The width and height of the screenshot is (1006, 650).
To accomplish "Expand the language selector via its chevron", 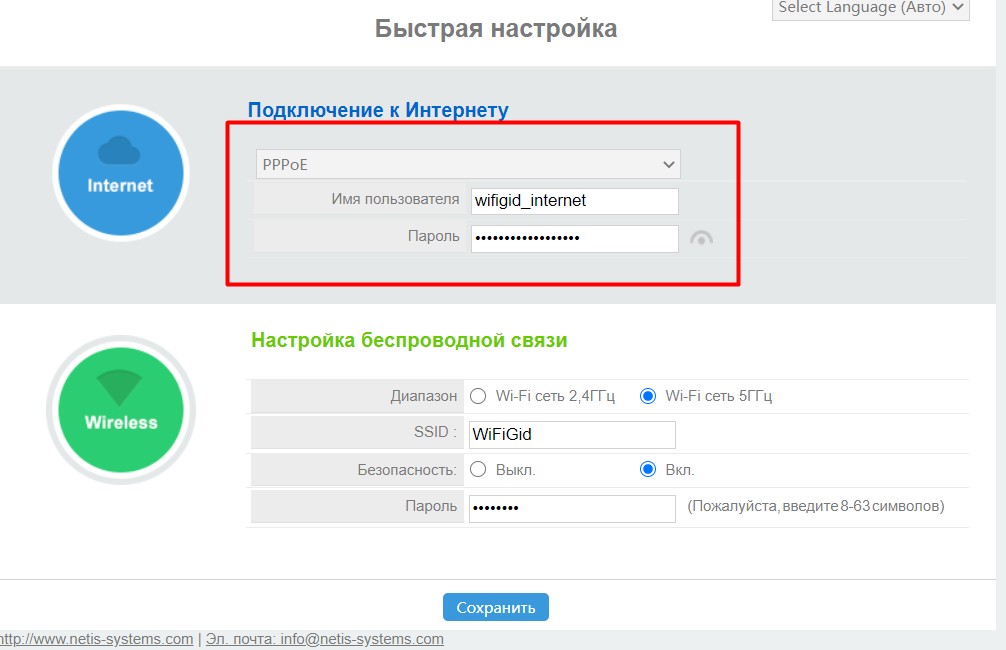I will [x=958, y=10].
